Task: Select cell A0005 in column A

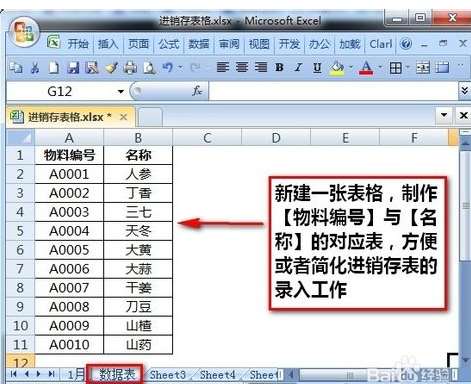Action: pyautogui.click(x=69, y=250)
